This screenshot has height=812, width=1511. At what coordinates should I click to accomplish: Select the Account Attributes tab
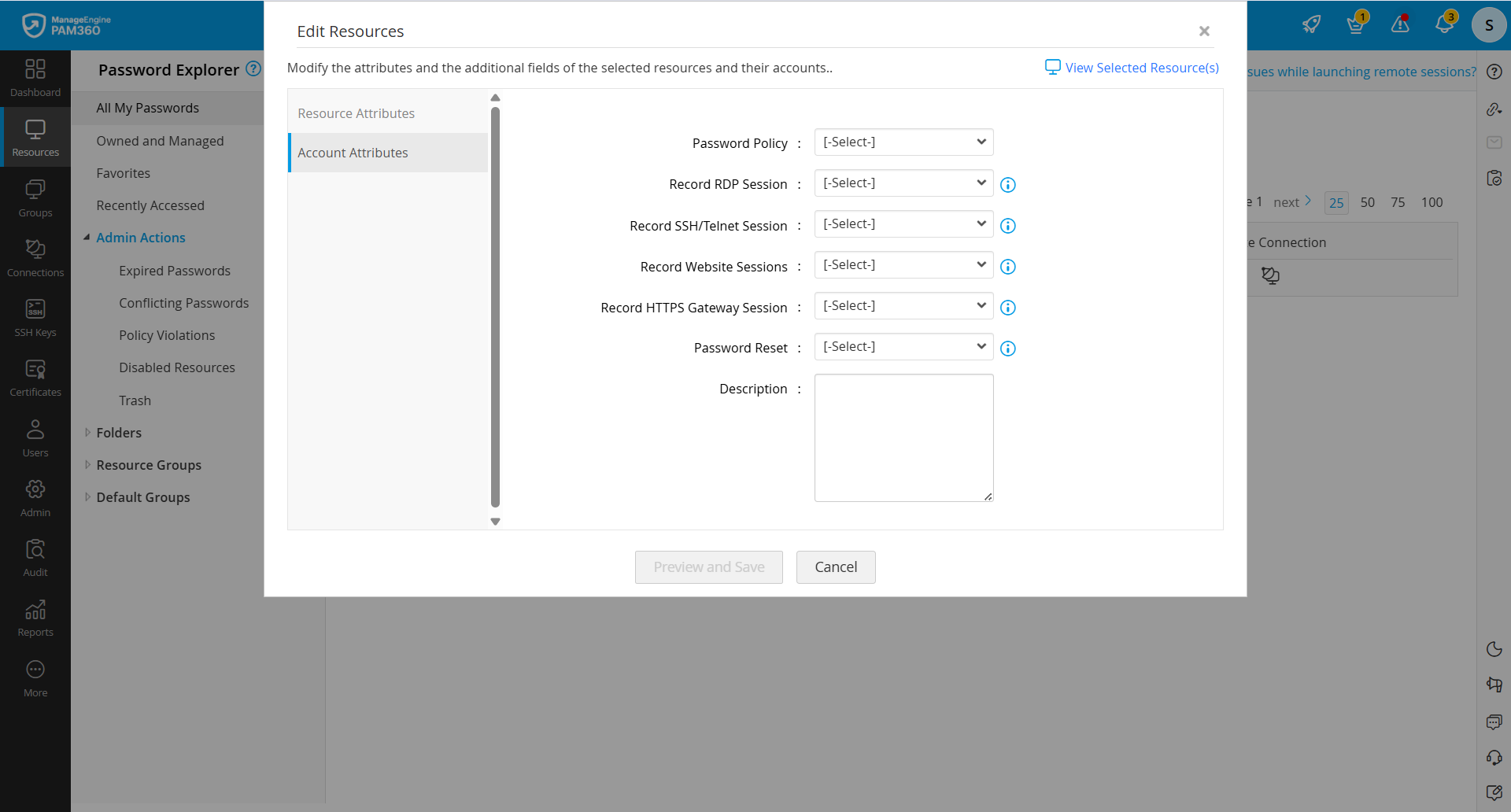353,153
